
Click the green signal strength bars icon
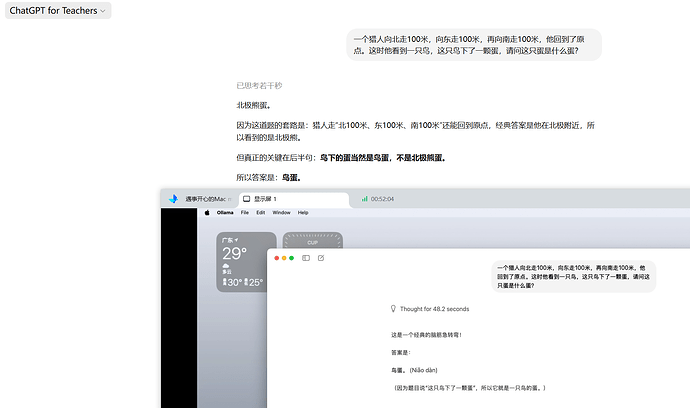point(364,199)
